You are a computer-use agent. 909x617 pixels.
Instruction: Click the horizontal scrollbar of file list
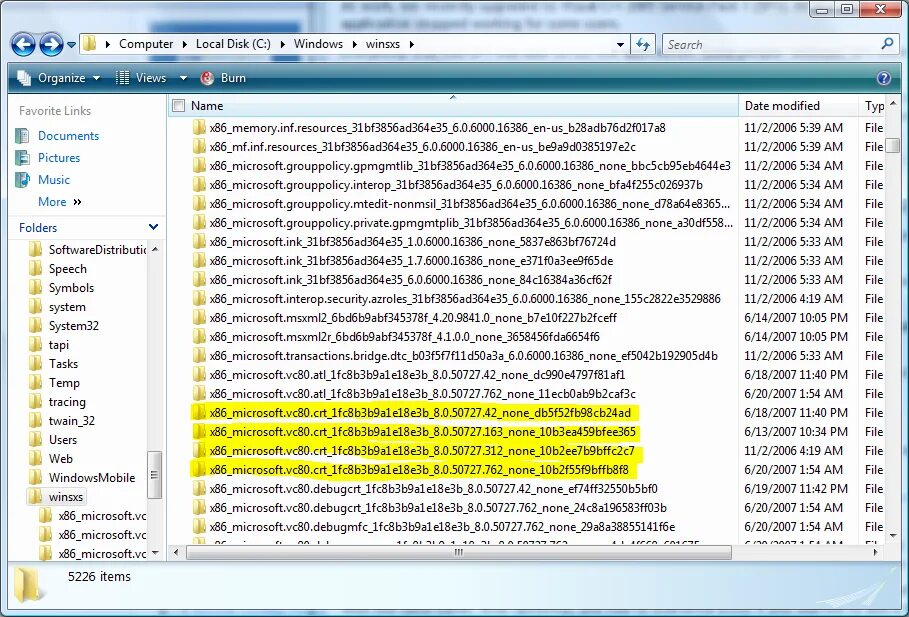pos(459,553)
